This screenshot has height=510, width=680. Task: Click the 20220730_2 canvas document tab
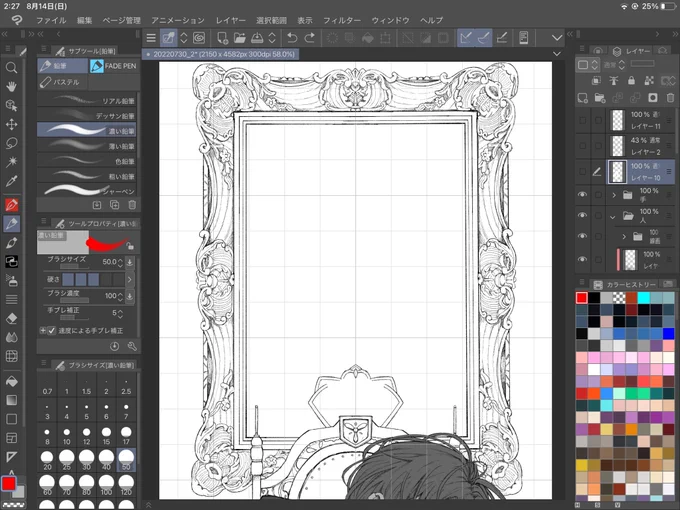click(220, 54)
